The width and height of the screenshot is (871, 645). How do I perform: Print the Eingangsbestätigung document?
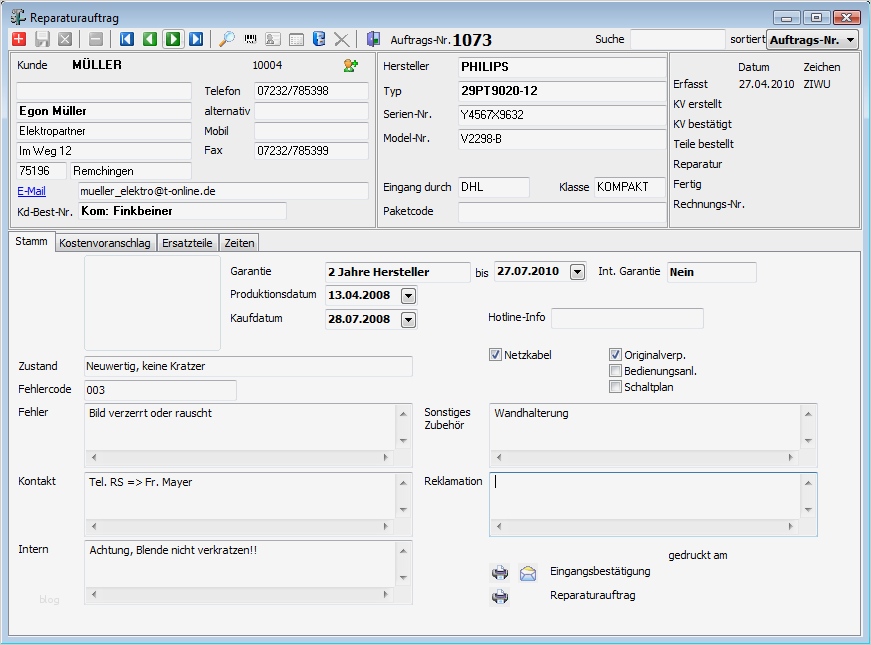(500, 573)
